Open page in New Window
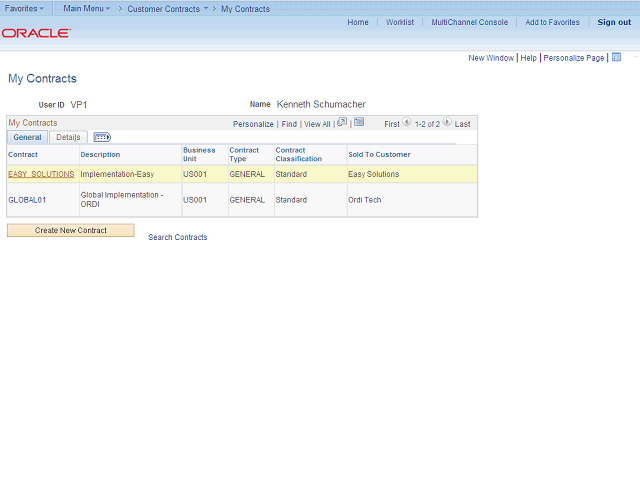The height and width of the screenshot is (480, 640). pyautogui.click(x=491, y=58)
